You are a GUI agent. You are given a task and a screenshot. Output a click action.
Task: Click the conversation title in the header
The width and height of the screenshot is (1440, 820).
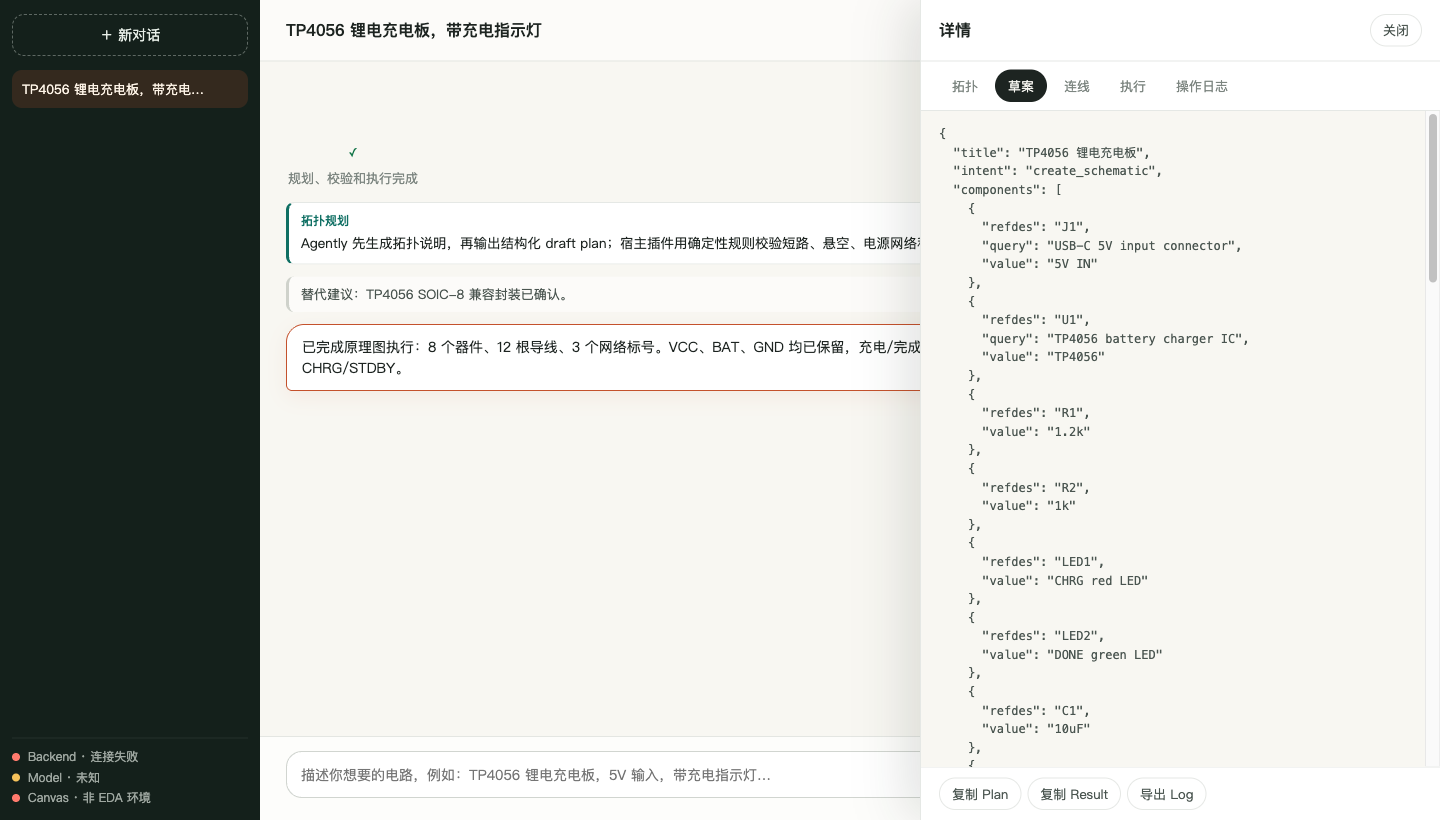(x=414, y=30)
